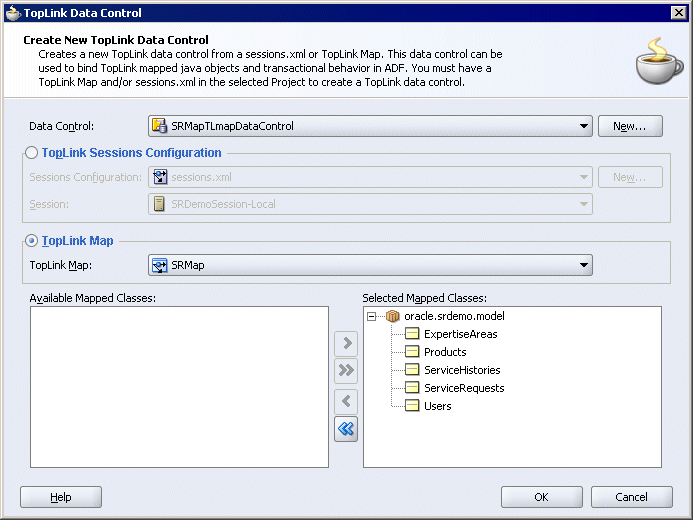Click the New button next to sessions.xml
The image size is (693, 520).
pos(630,177)
